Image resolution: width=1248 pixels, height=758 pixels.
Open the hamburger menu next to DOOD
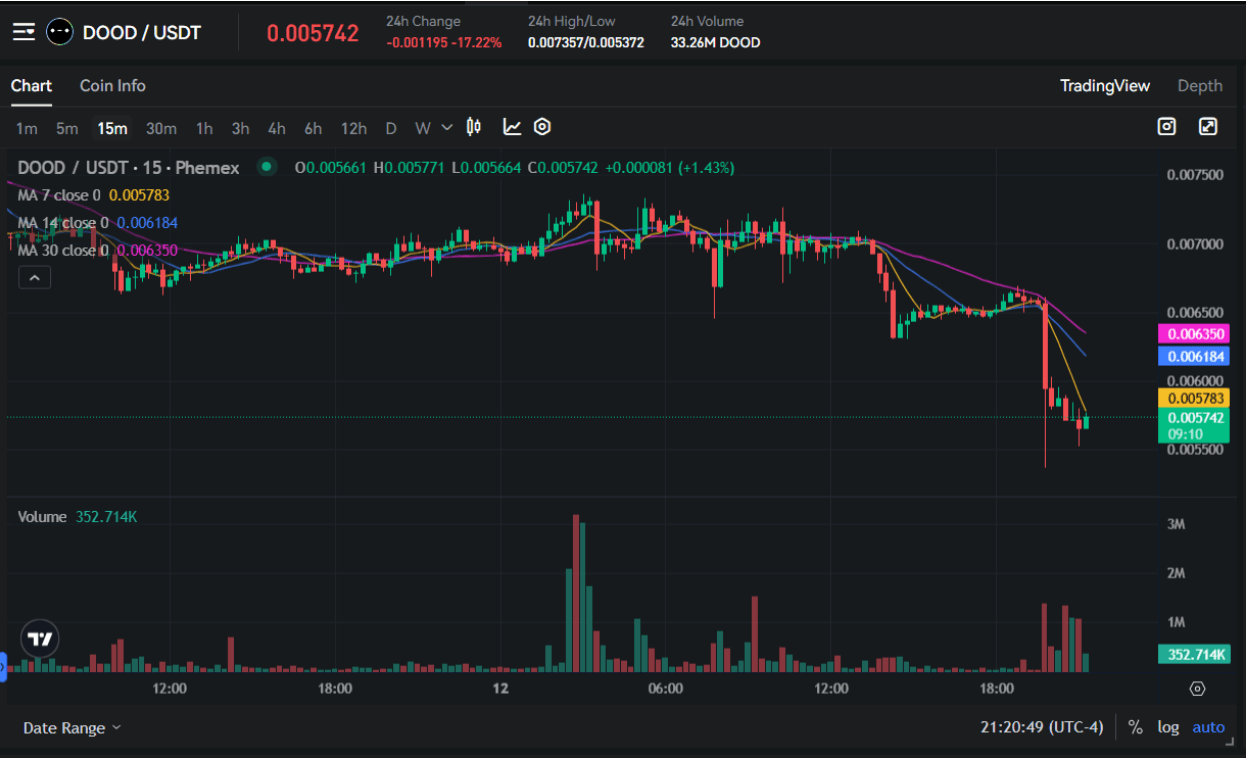coord(23,32)
